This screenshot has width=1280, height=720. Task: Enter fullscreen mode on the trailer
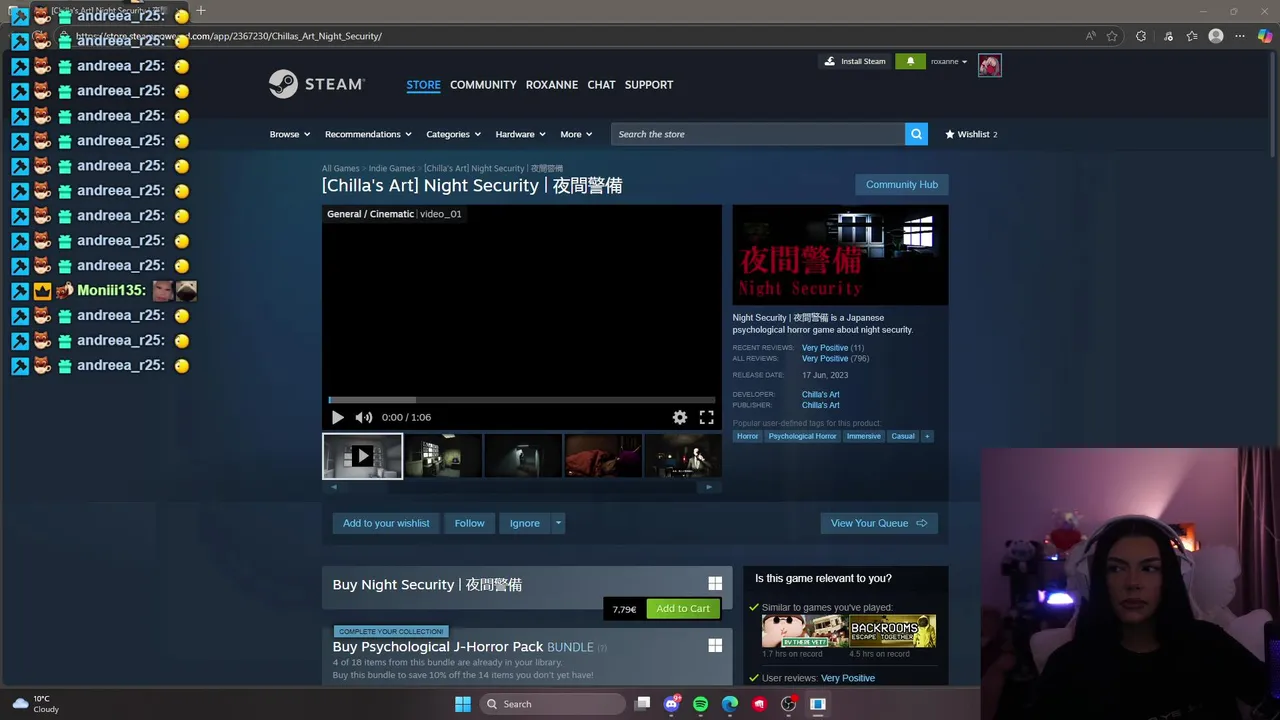pyautogui.click(x=707, y=417)
